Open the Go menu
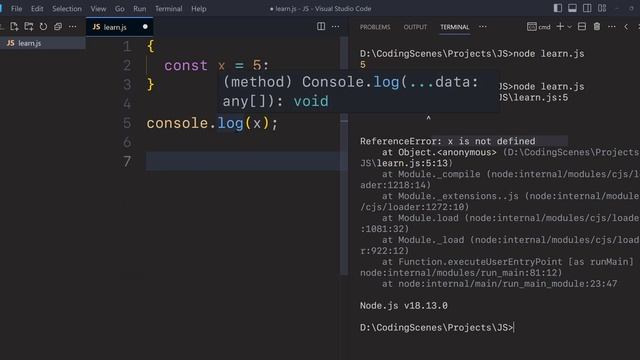This screenshot has width=640, height=360. pos(120,9)
